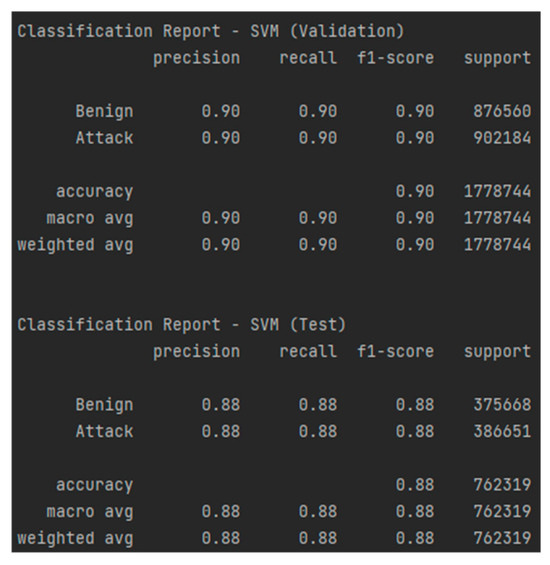
Task: Select test Attack support value 386651
Action: pyautogui.click(x=502, y=431)
